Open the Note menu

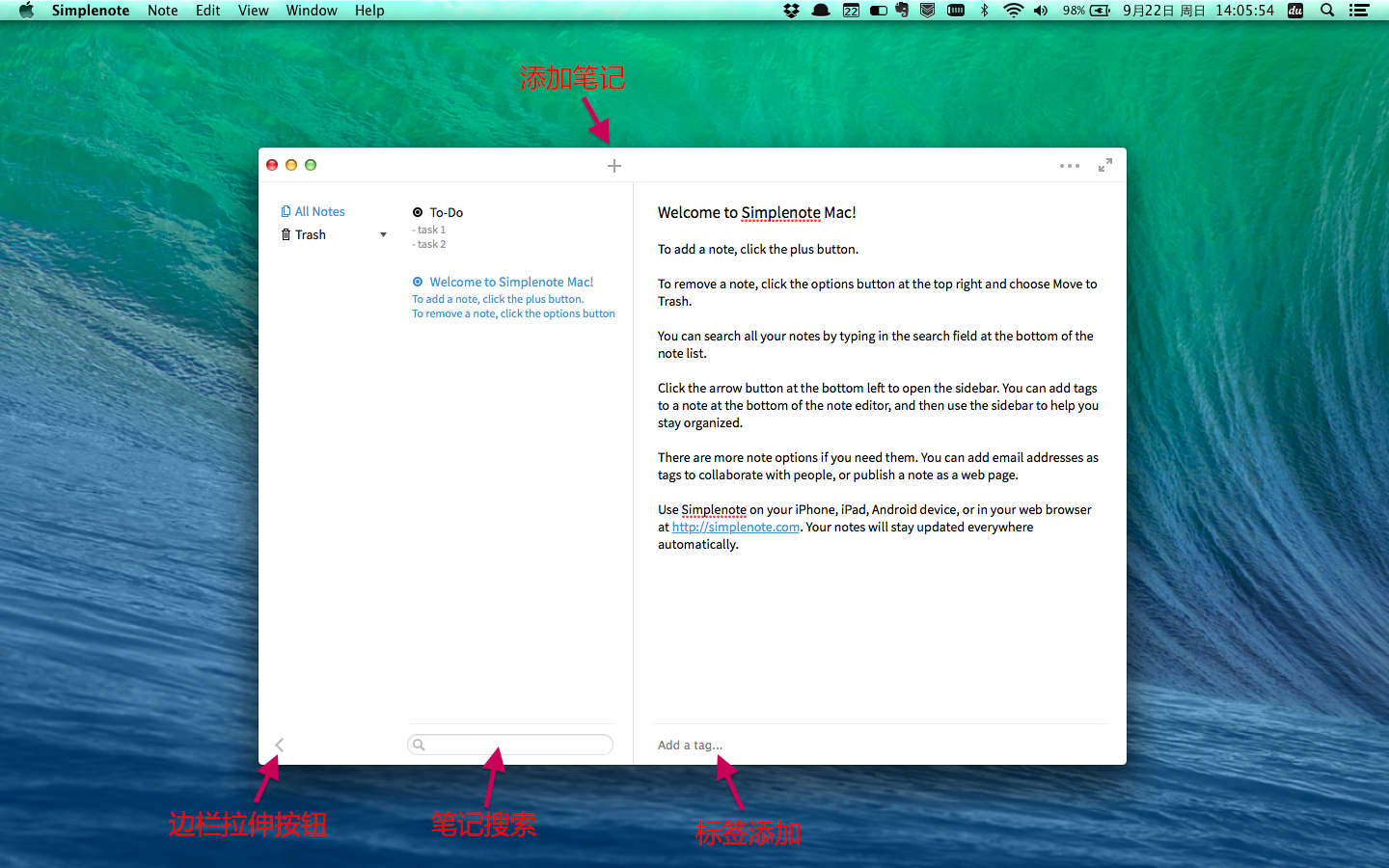(163, 11)
